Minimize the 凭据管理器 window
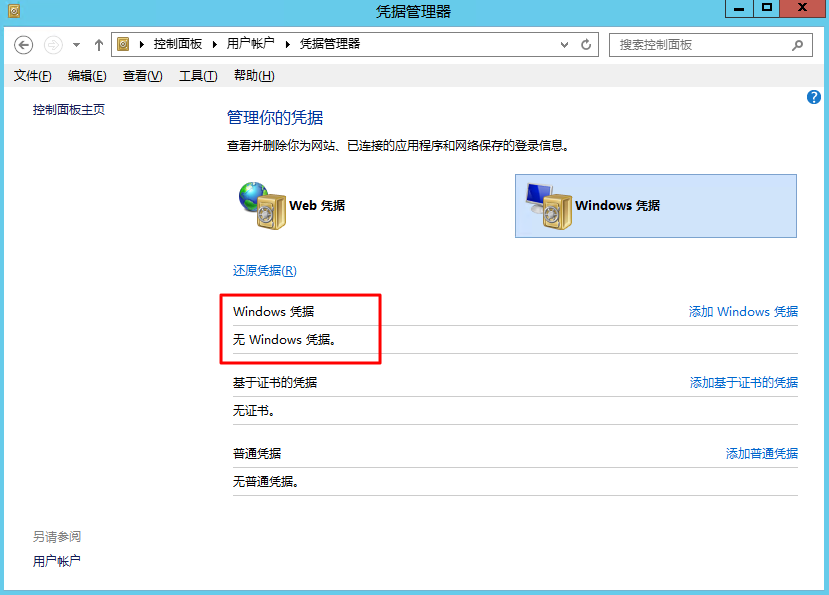829x595 pixels. [739, 9]
